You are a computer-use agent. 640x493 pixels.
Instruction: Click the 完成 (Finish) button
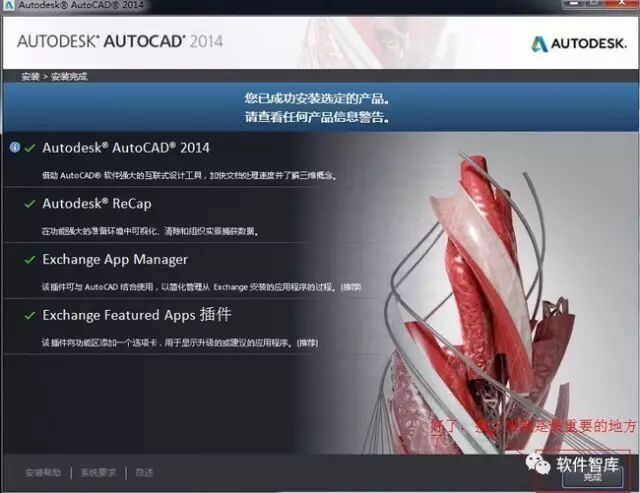(x=592, y=477)
